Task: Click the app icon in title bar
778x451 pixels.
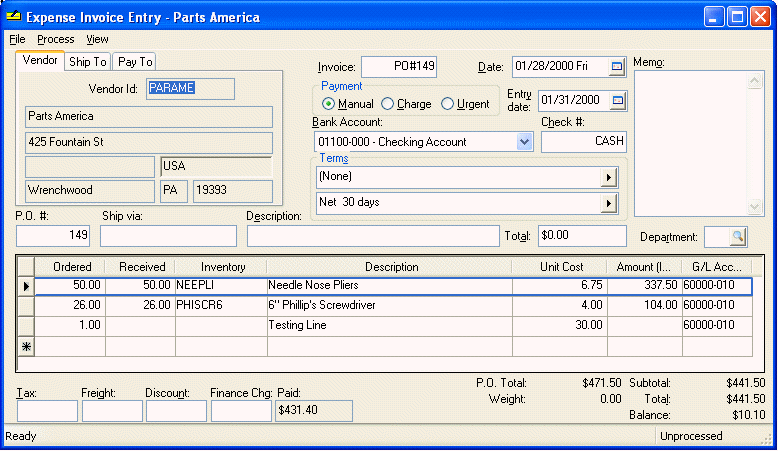Action: [x=13, y=16]
